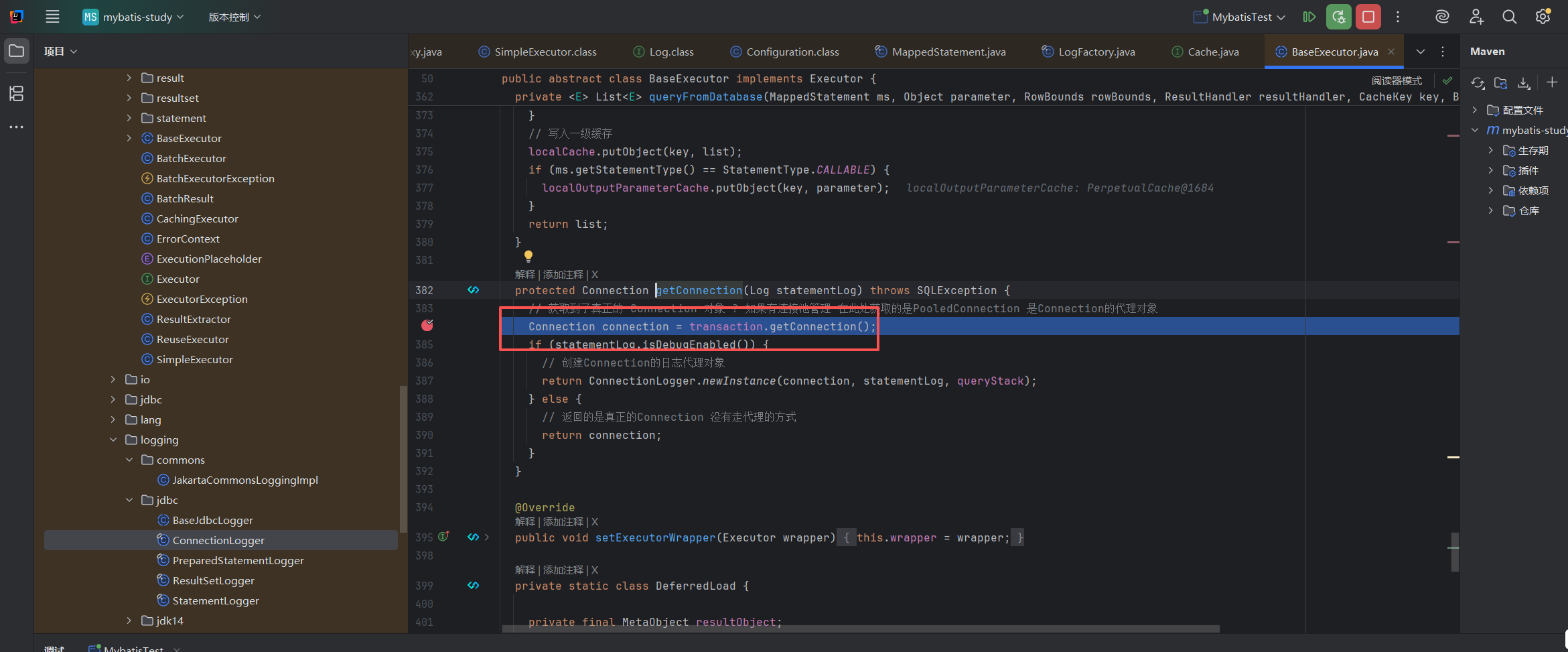Open the AI assistant swirl icon
The image size is (1568, 652).
pyautogui.click(x=1442, y=17)
